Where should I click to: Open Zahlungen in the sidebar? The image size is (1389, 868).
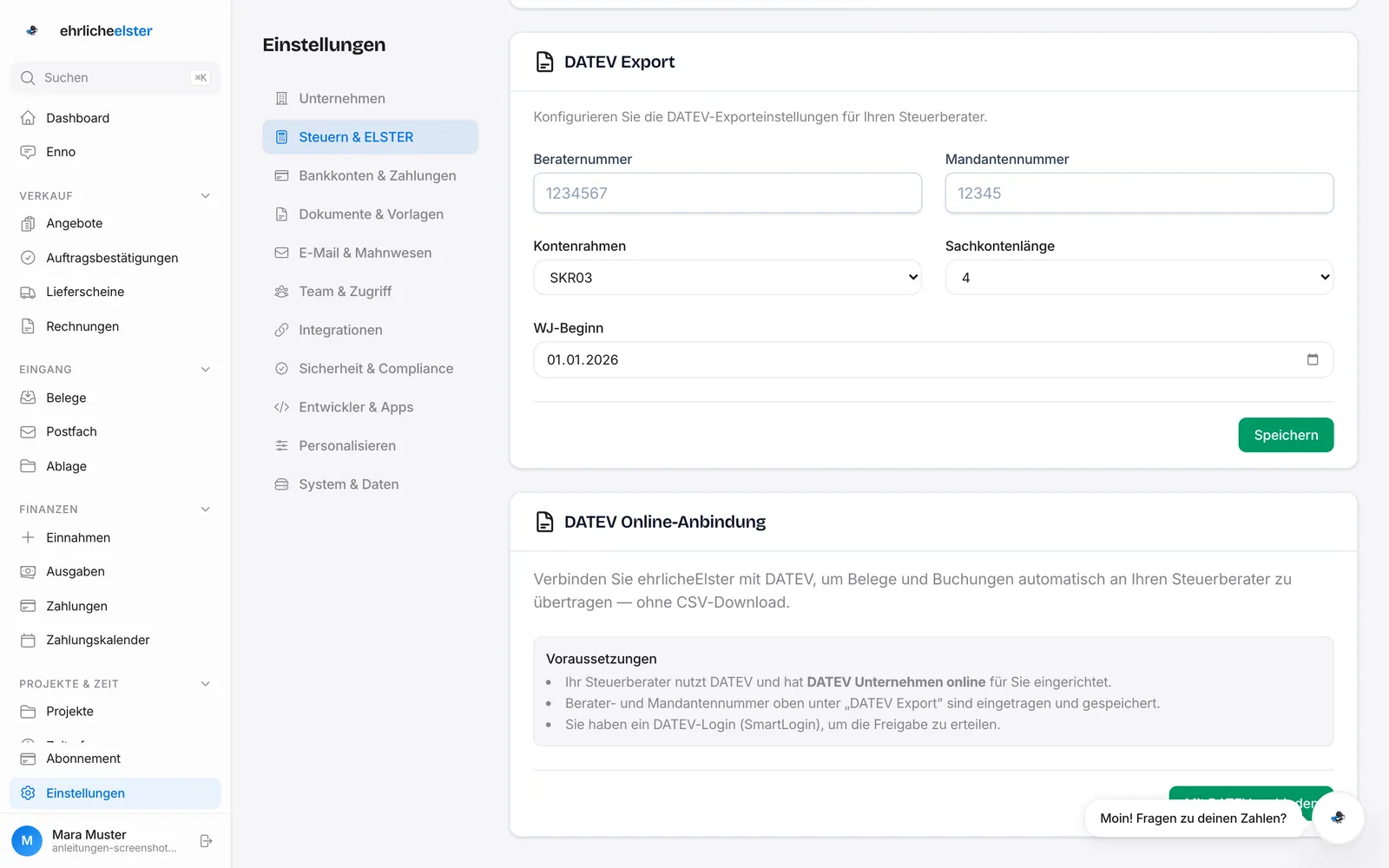[x=115, y=606]
